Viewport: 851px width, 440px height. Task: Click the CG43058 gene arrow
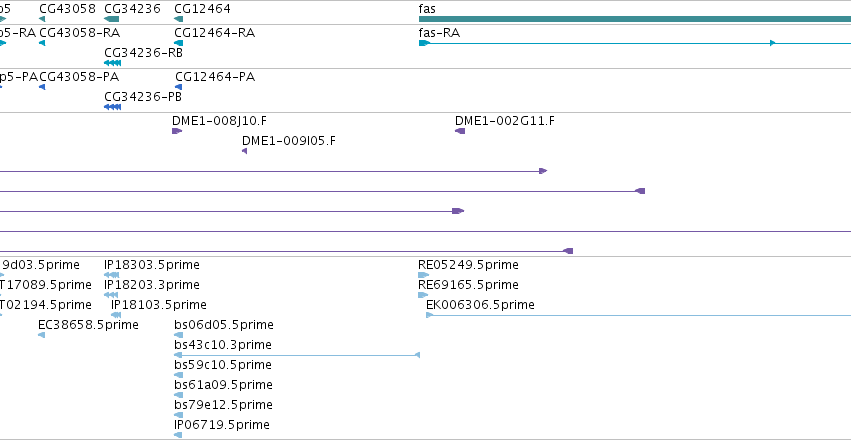point(42,19)
